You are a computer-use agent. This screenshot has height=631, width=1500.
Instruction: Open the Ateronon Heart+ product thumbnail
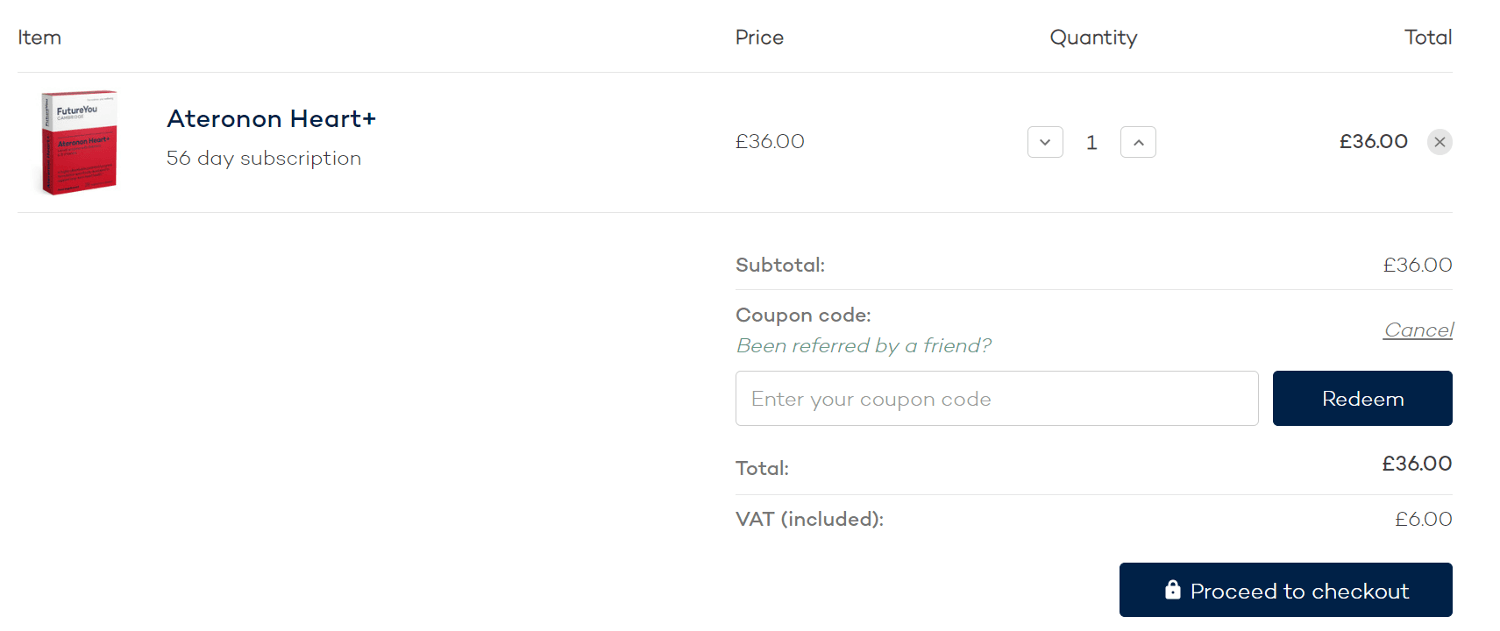click(x=78, y=142)
